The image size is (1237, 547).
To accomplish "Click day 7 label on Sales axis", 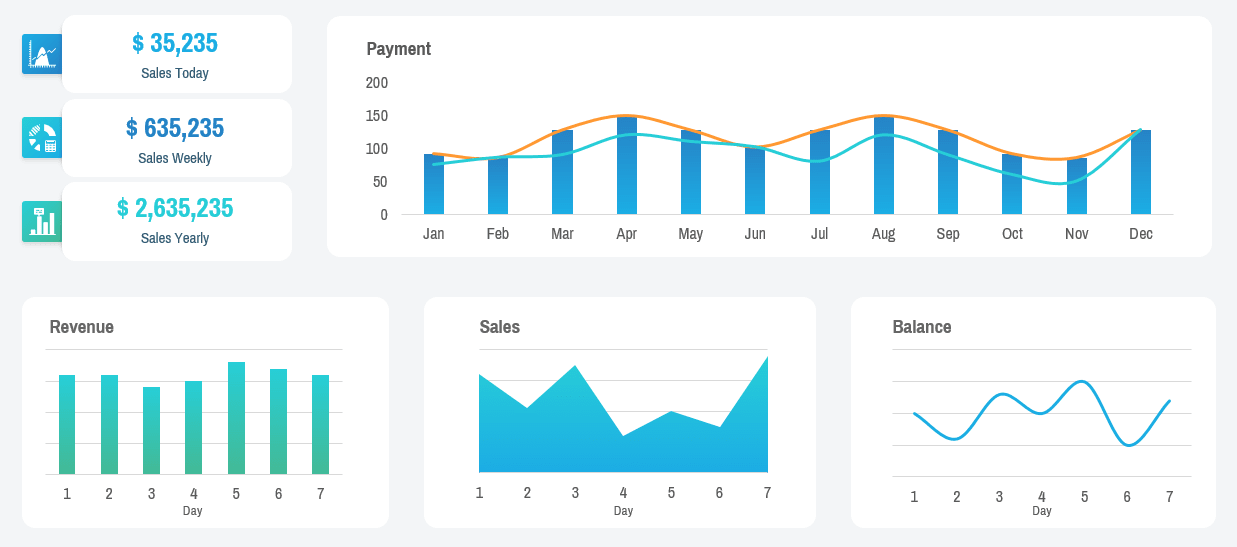I will 767,492.
